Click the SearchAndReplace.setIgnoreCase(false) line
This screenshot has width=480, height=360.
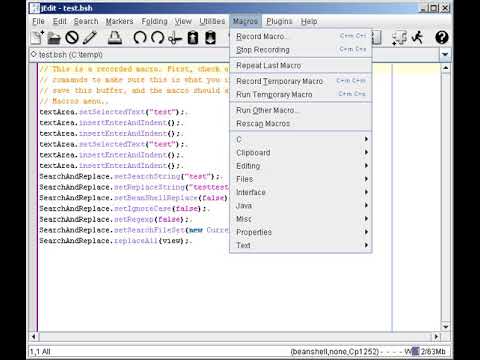coord(124,209)
